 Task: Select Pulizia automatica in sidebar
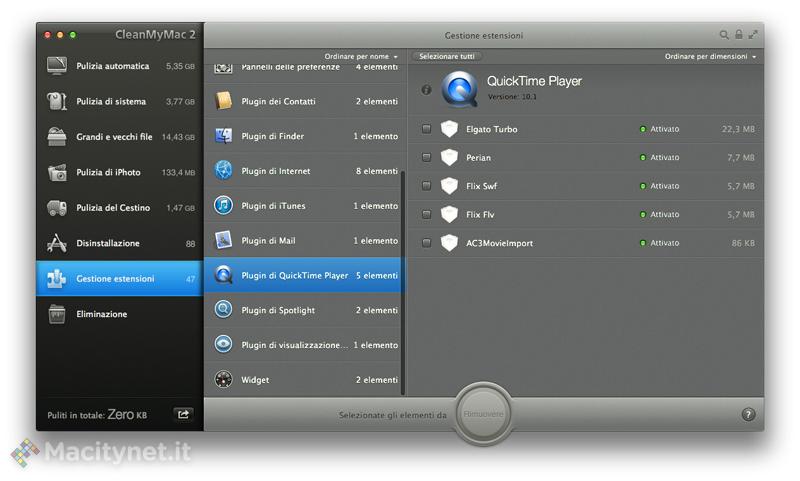[x=120, y=66]
